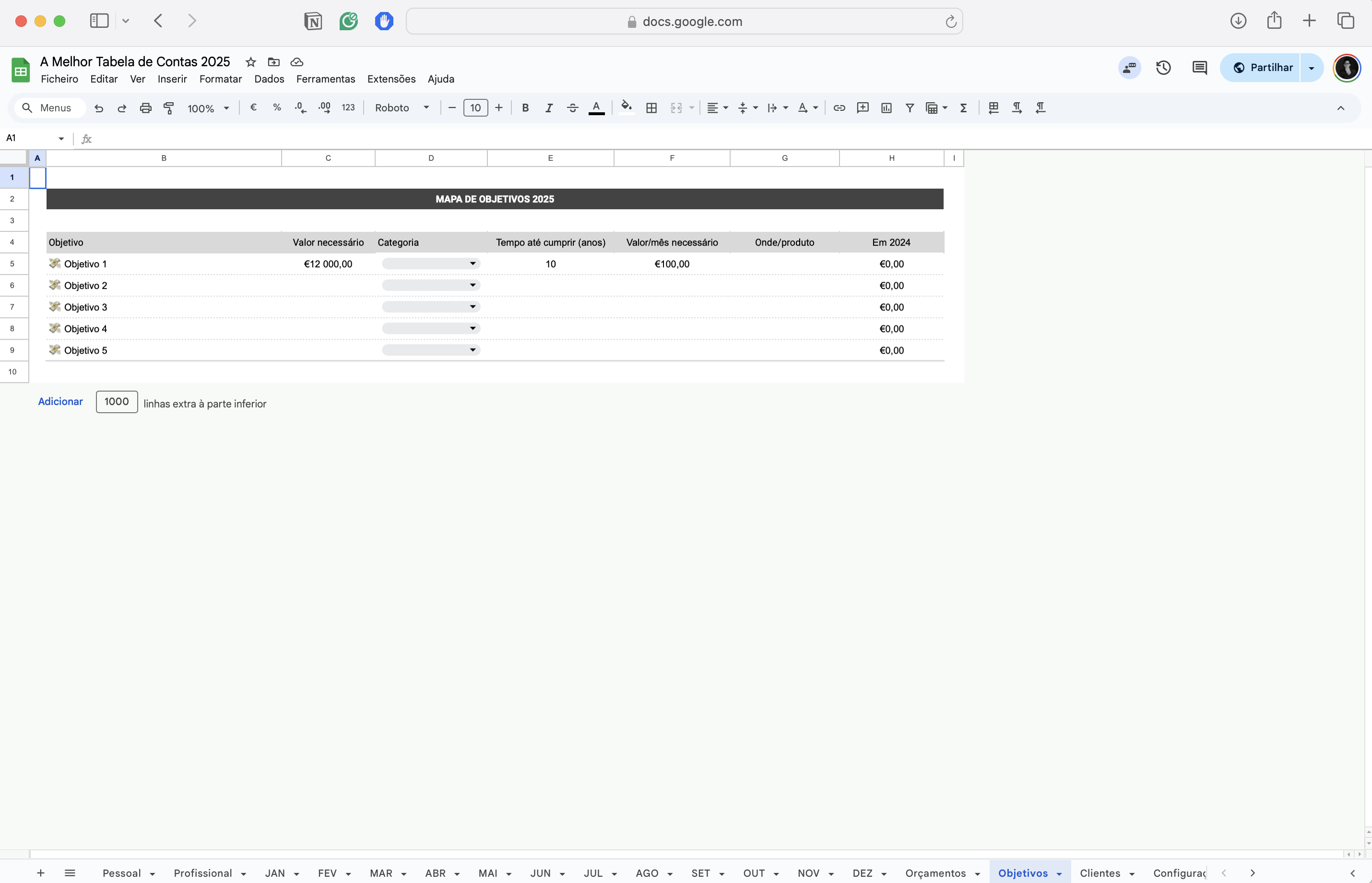Insert a link with toolbar icon
1372x883 pixels.
pyautogui.click(x=839, y=108)
